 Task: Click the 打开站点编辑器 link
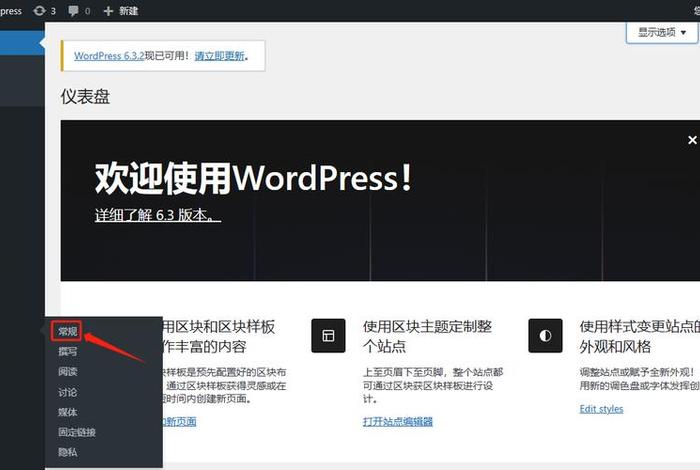pos(398,421)
